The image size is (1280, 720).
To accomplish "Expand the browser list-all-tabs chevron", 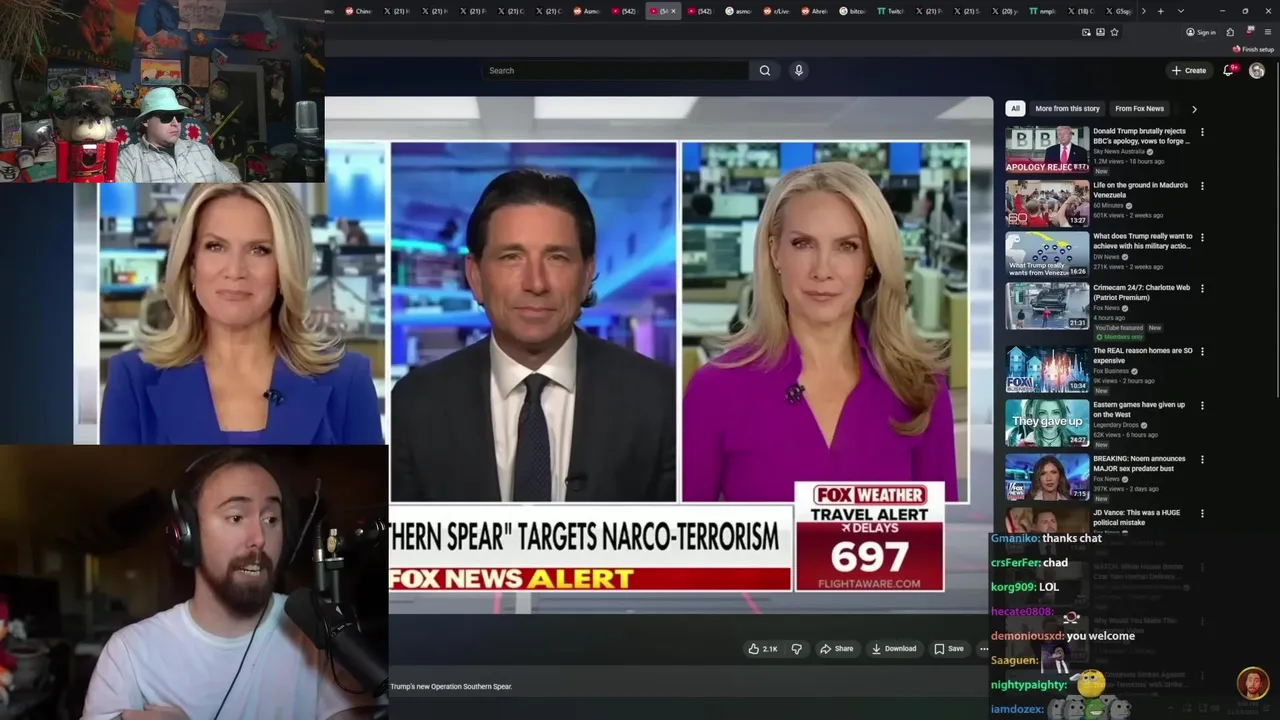I will 1181,11.
